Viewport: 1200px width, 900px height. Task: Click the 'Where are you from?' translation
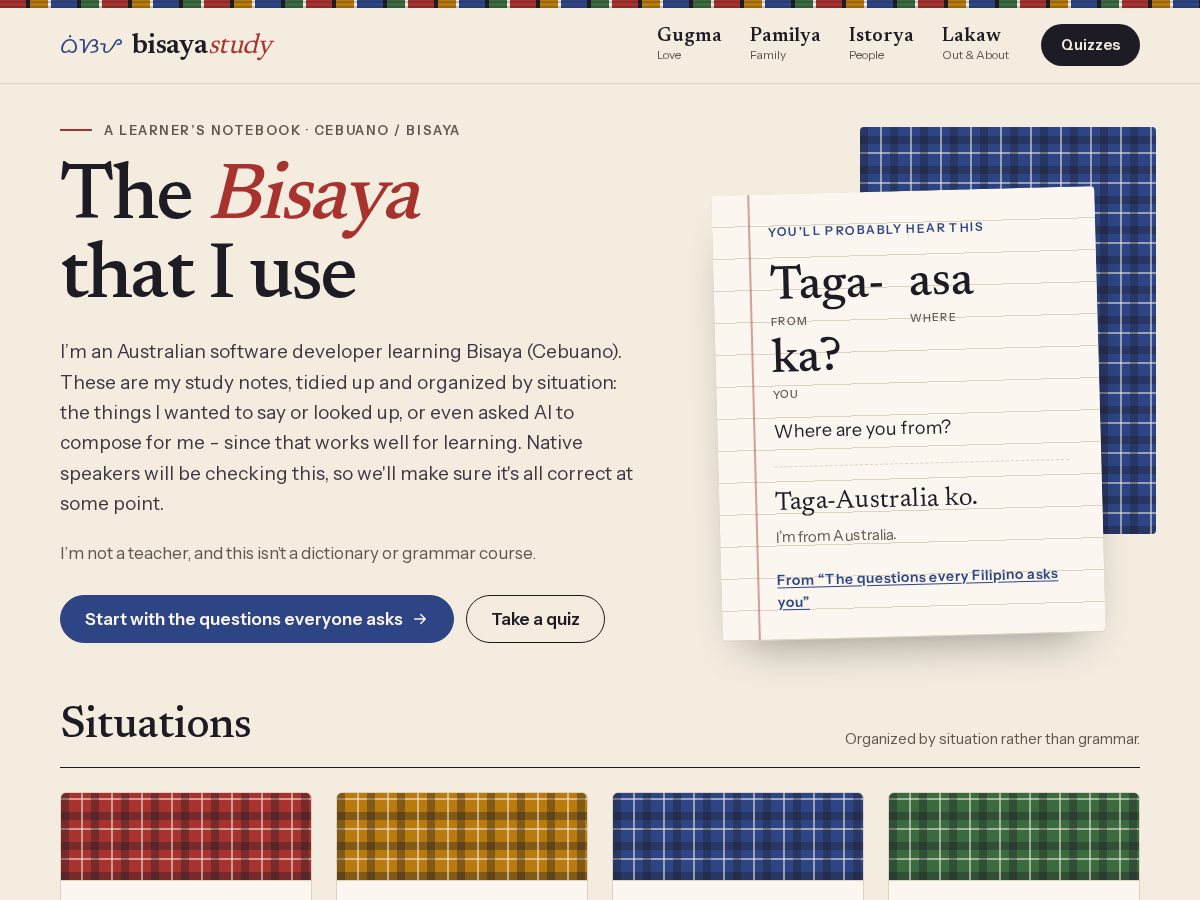(x=862, y=429)
